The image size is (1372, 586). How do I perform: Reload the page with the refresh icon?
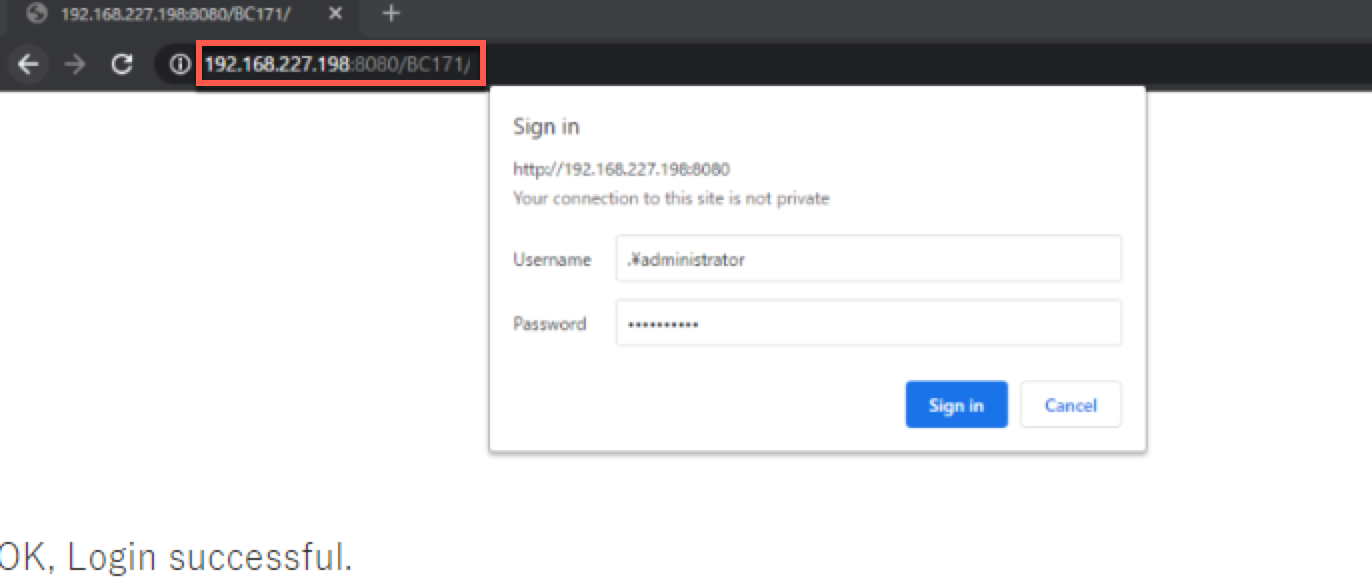[x=122, y=65]
